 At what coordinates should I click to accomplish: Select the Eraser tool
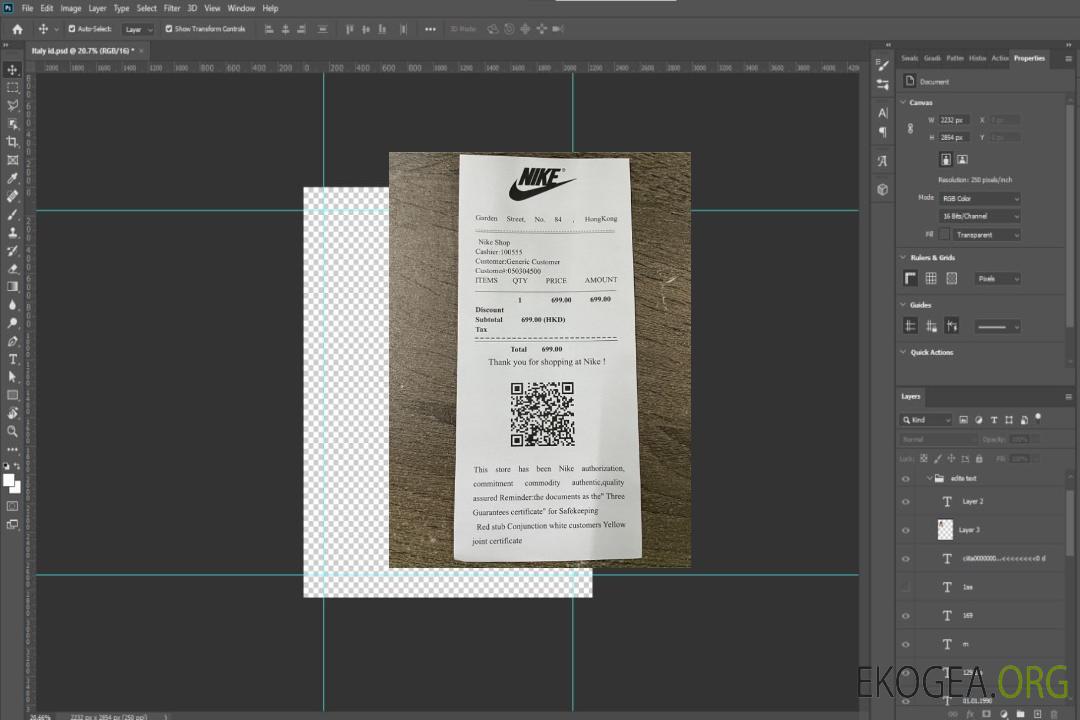pos(12,269)
